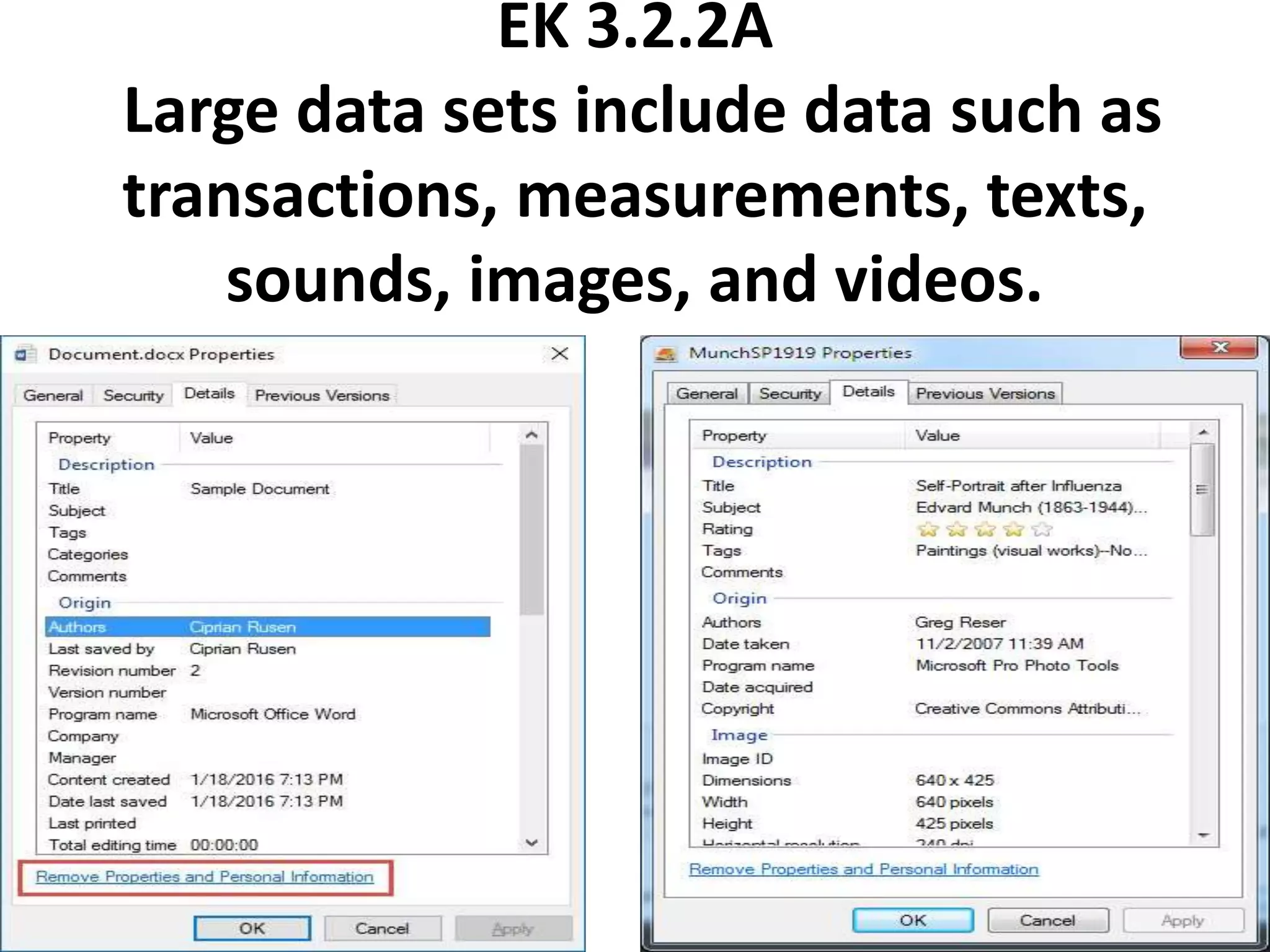Click Title value Sample Document
Image resolution: width=1270 pixels, height=952 pixels.
(260, 489)
